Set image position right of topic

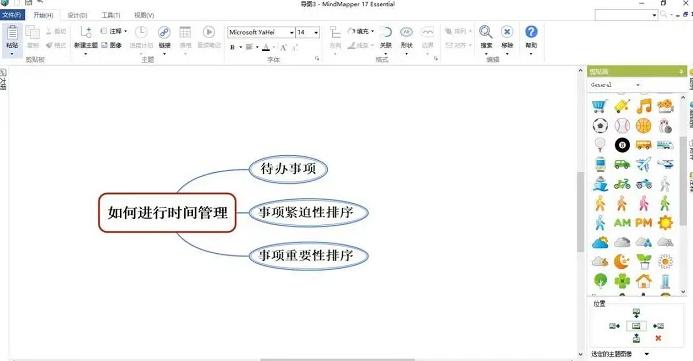(x=658, y=326)
